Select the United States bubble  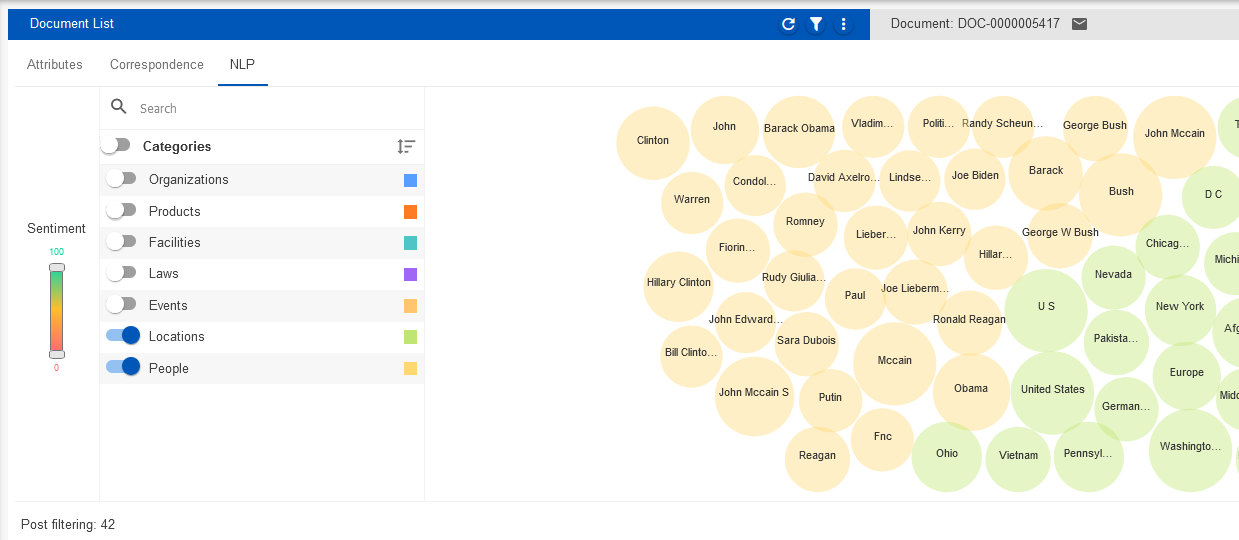tap(1052, 393)
